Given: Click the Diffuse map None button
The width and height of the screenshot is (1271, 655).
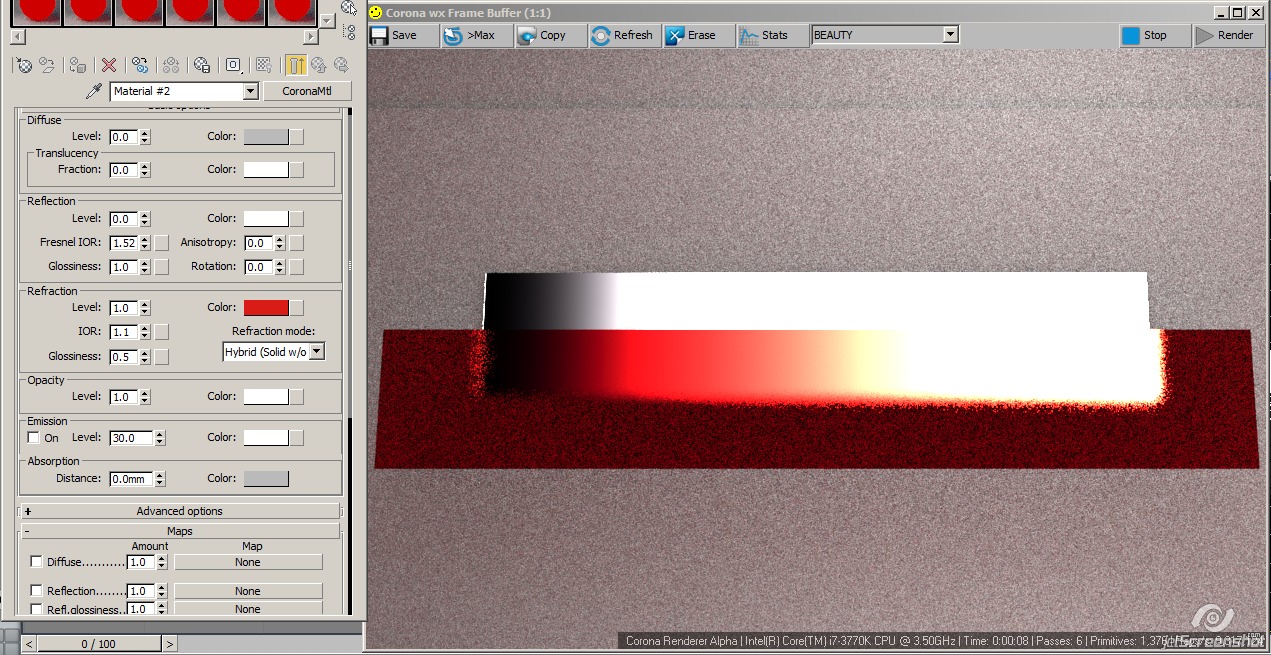Looking at the screenshot, I should coord(248,562).
